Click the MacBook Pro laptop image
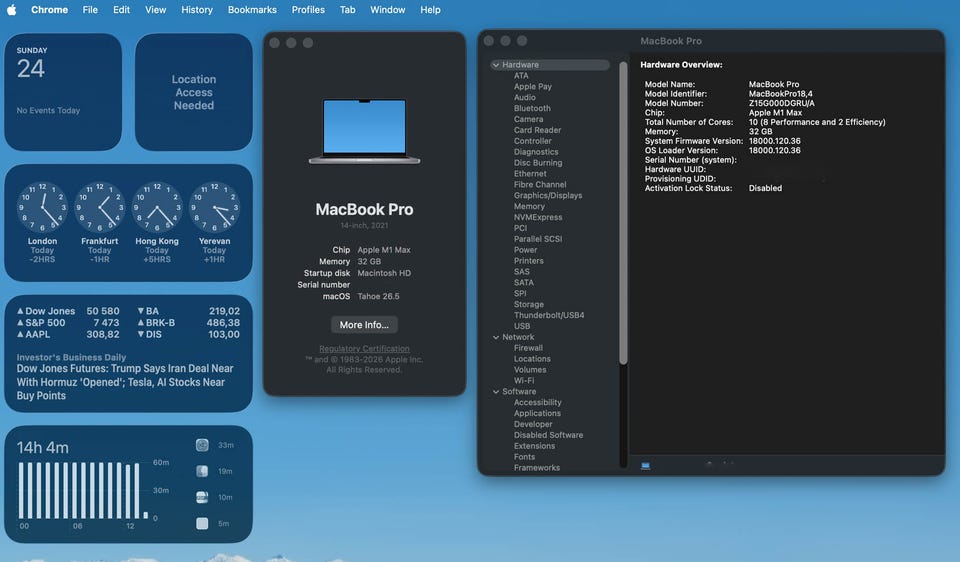 click(364, 131)
